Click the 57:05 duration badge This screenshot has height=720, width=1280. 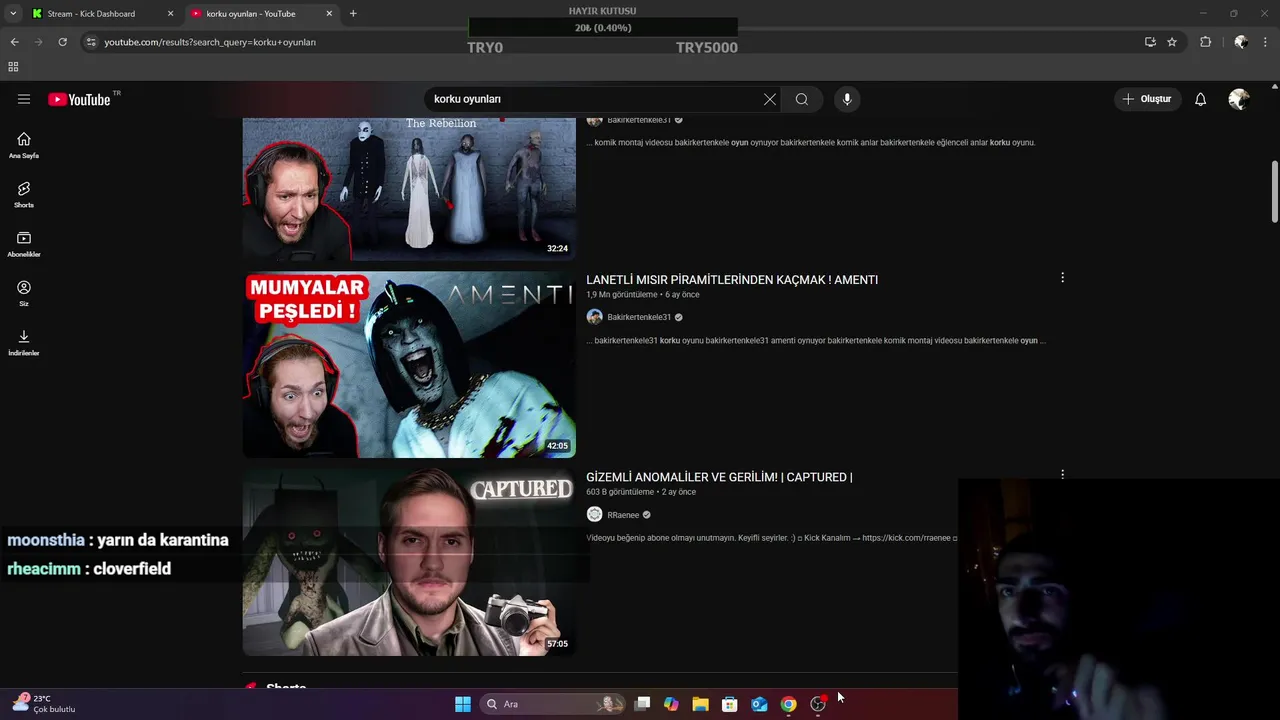click(557, 644)
